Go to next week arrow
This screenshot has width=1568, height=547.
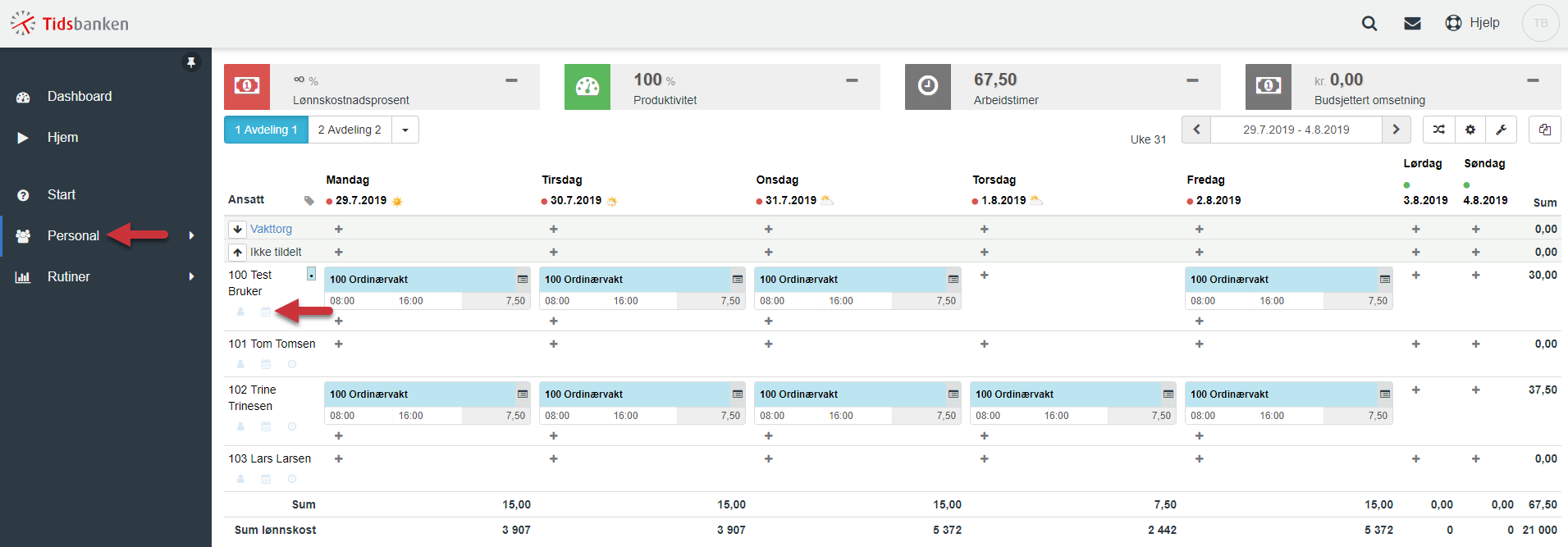[x=1397, y=130]
